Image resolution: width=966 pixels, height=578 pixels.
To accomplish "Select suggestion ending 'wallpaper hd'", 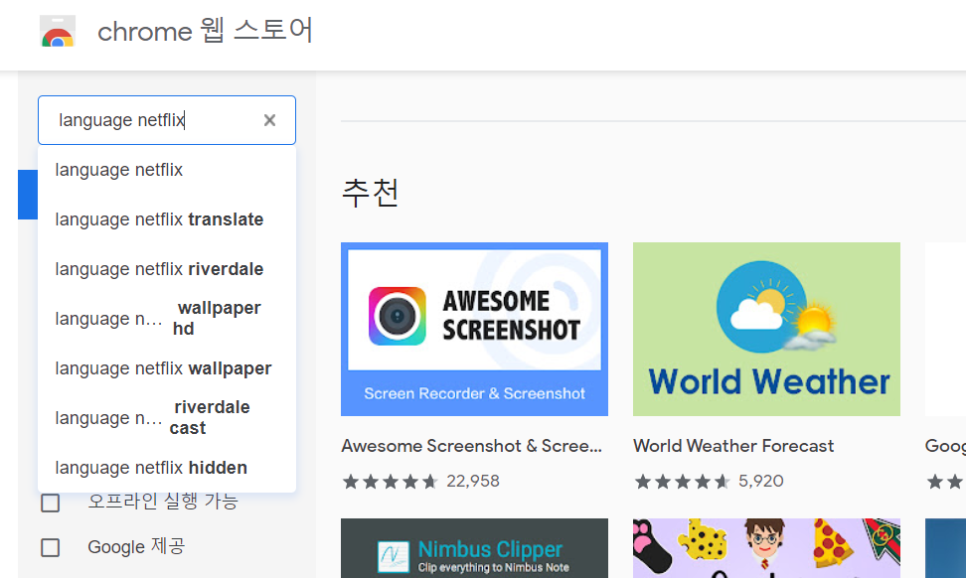I will (x=166, y=319).
